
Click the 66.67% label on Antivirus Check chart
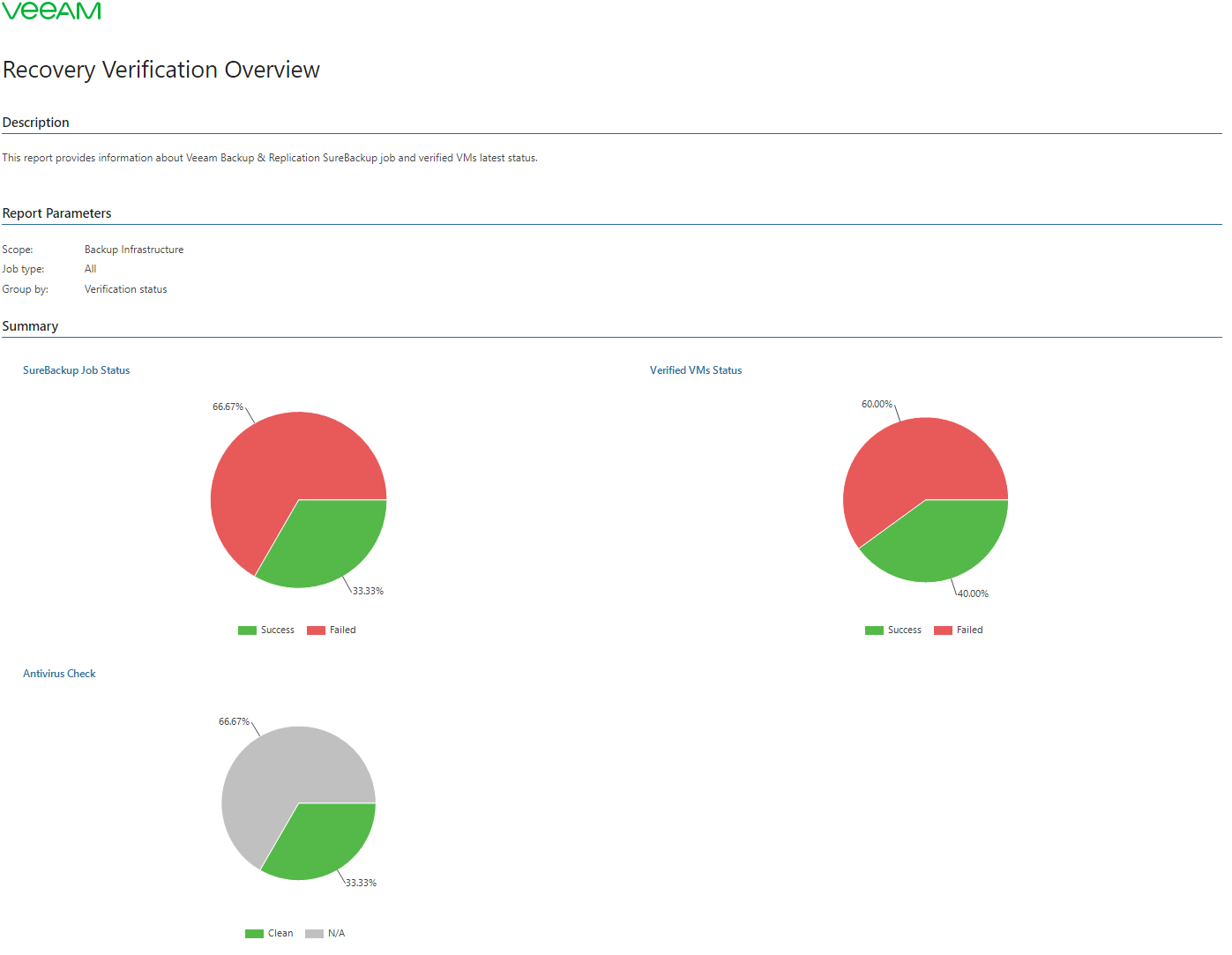tap(234, 722)
